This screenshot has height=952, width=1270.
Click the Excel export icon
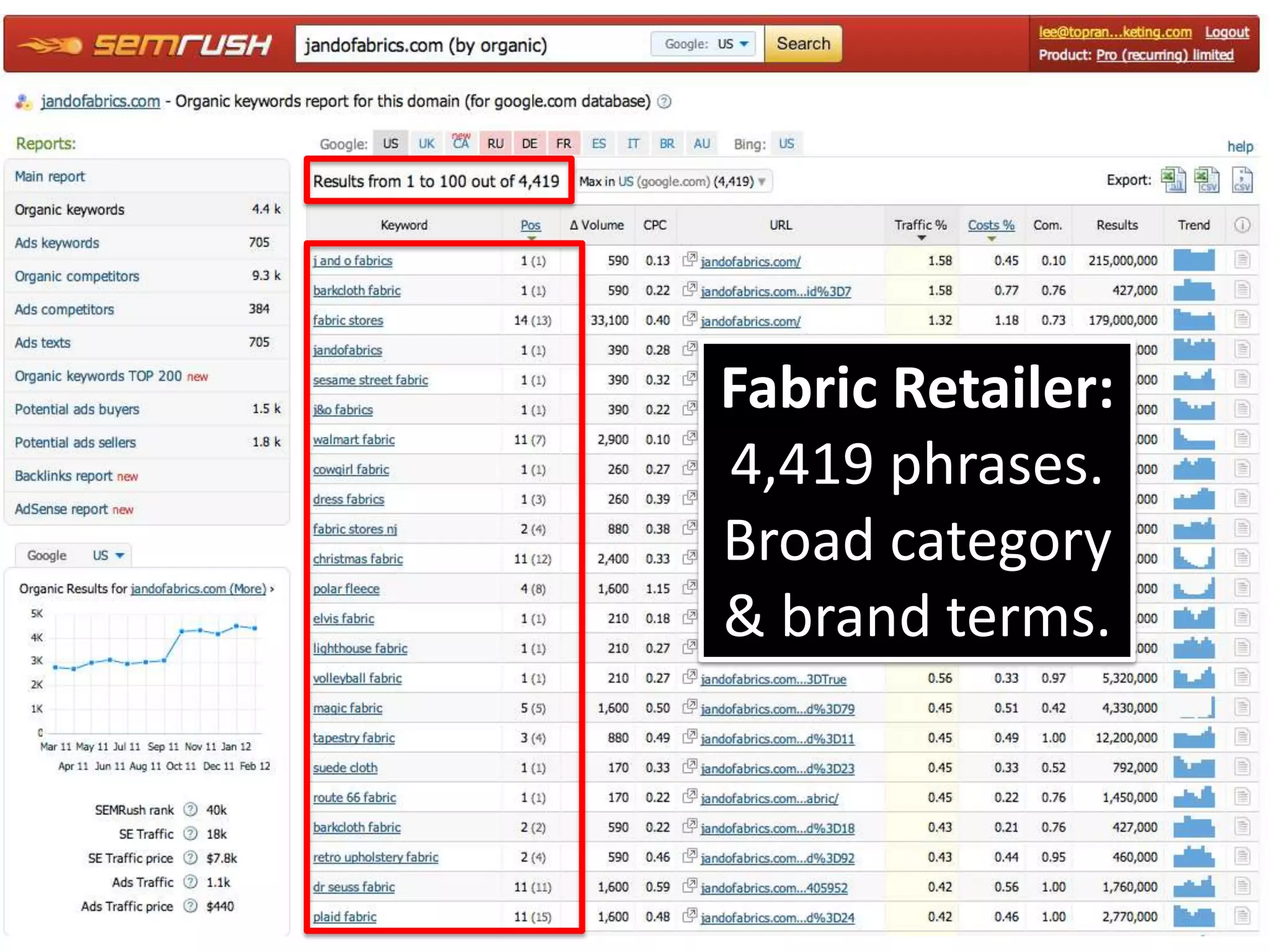coord(1173,180)
